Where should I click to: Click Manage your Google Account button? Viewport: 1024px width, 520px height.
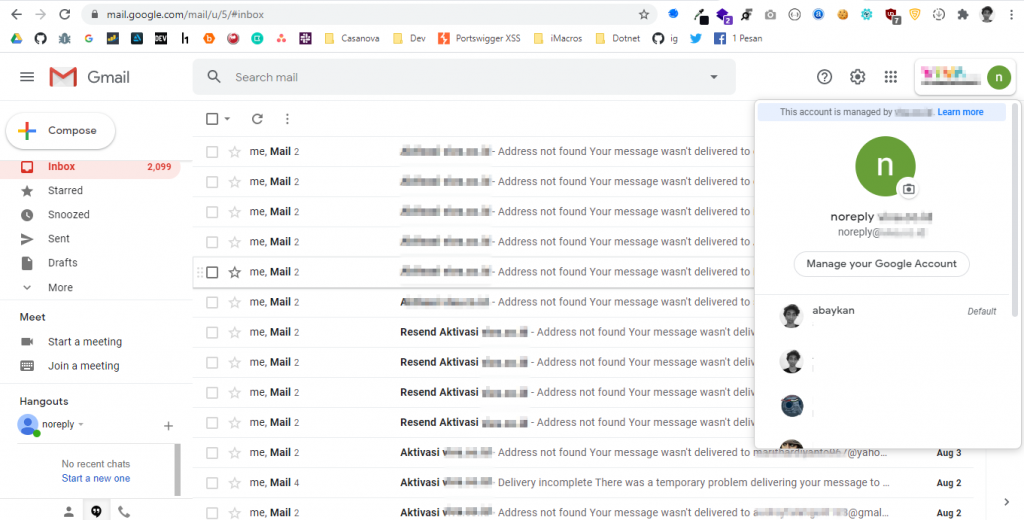pos(881,264)
